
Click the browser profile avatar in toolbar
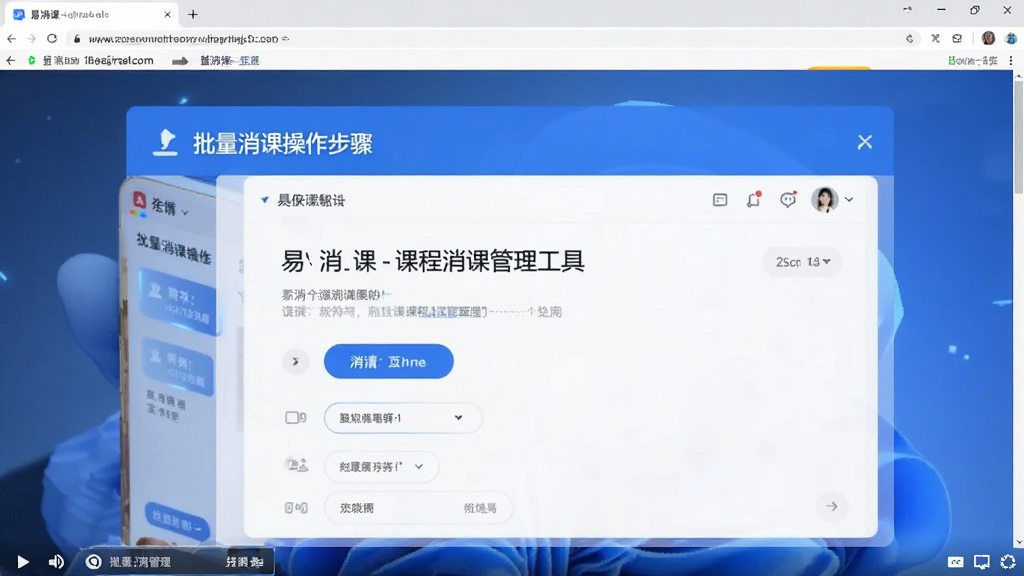pyautogui.click(x=988, y=39)
